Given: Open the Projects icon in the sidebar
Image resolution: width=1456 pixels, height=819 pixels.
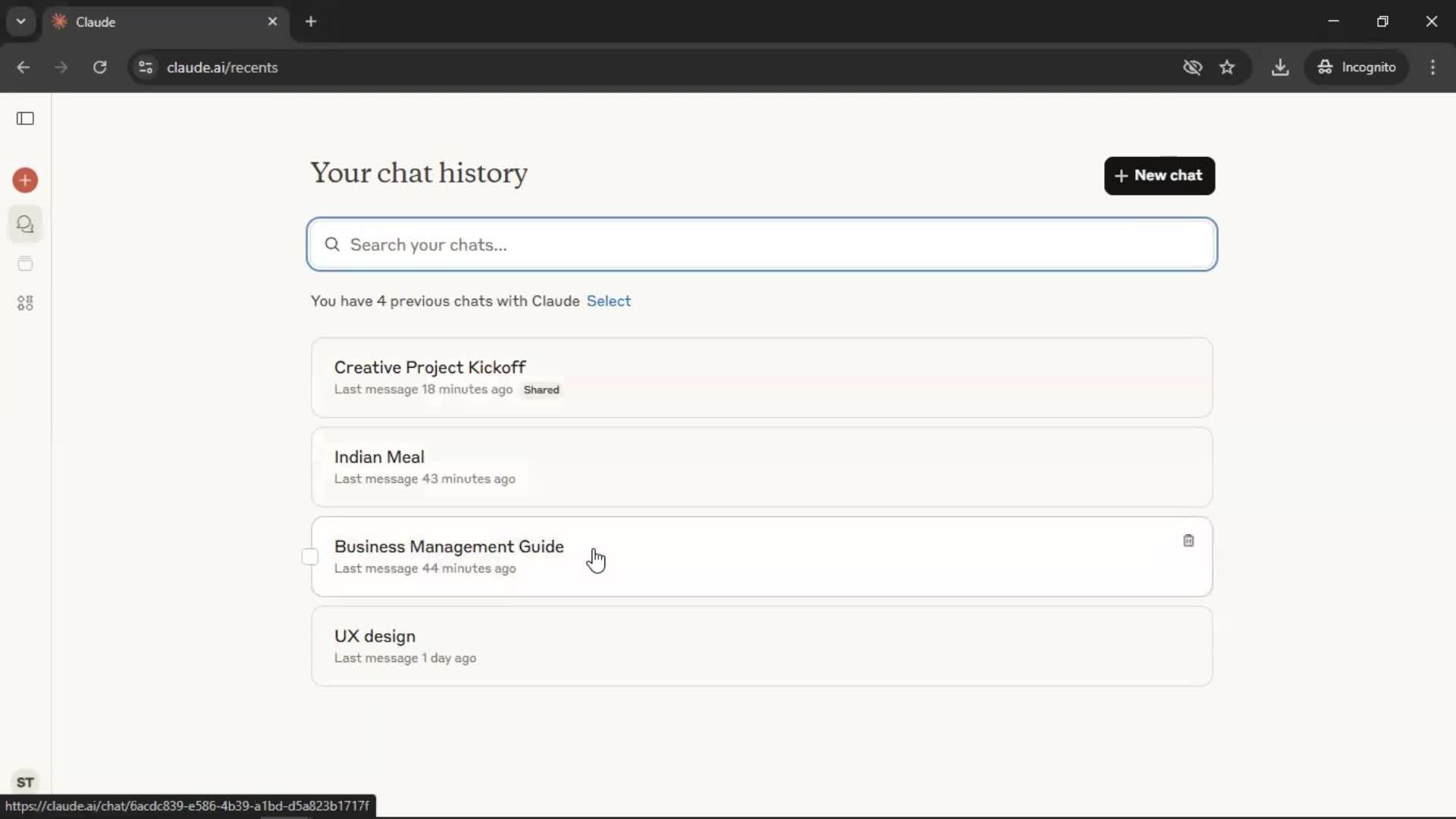Looking at the screenshot, I should click(25, 264).
